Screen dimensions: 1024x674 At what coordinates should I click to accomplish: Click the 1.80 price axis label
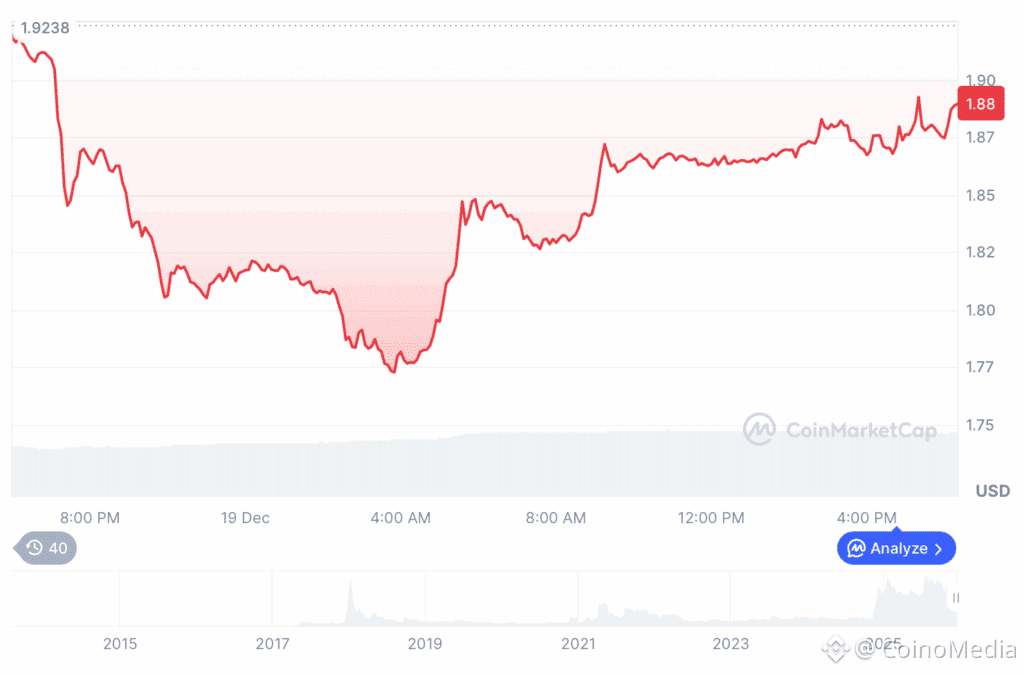click(x=980, y=310)
